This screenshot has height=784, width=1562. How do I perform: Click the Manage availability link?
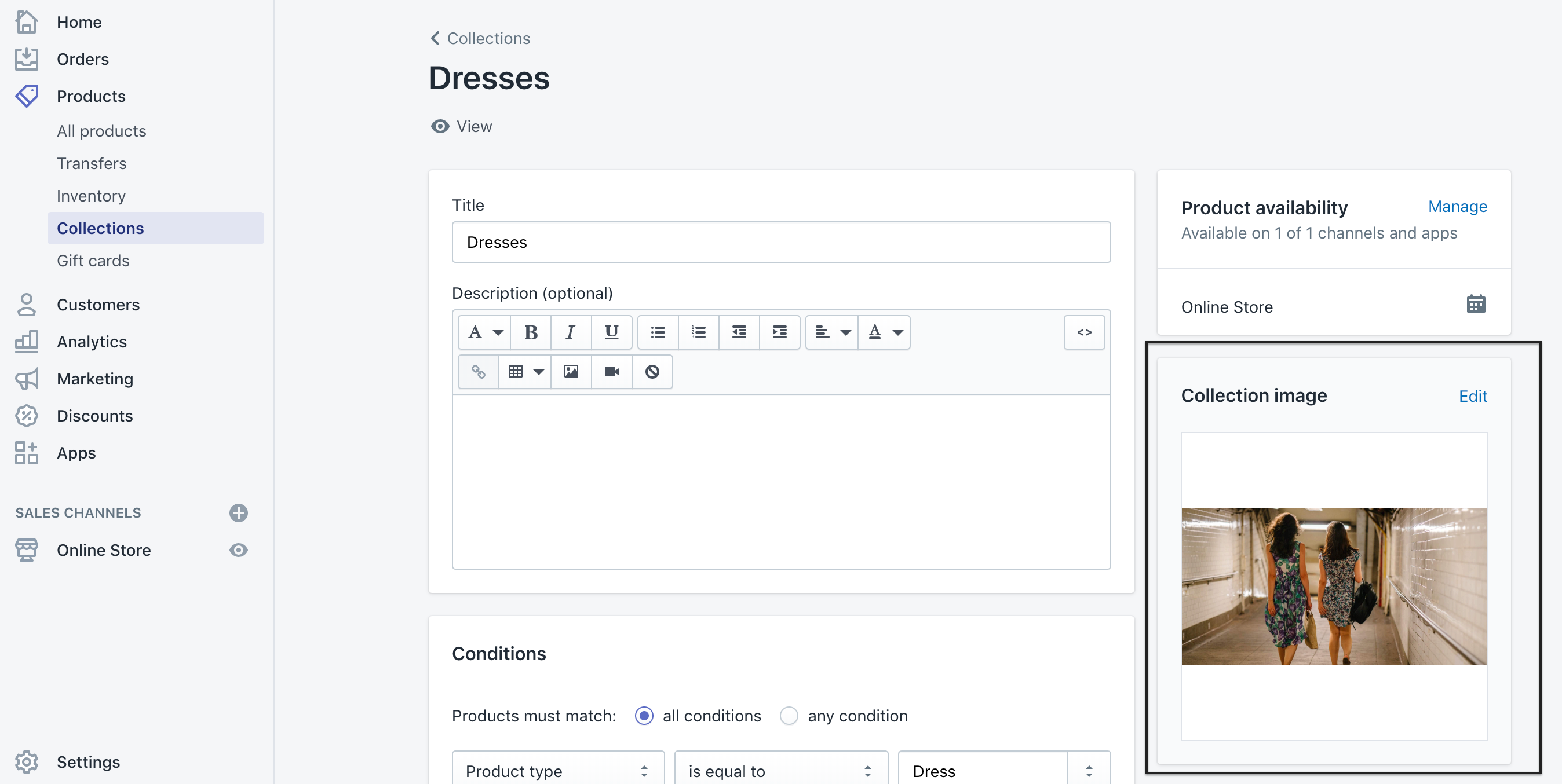[1457, 207]
